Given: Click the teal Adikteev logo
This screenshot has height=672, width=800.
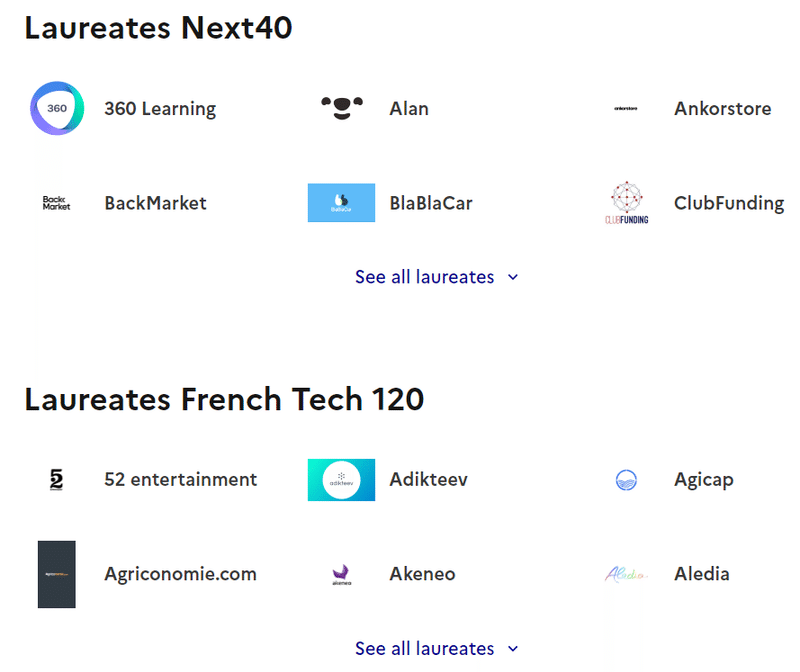Looking at the screenshot, I should click(341, 480).
